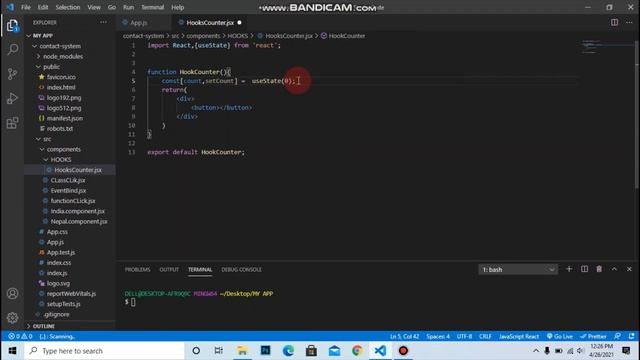Kill terminal with trash icon
Screen dimensions: 640x360
599,269
